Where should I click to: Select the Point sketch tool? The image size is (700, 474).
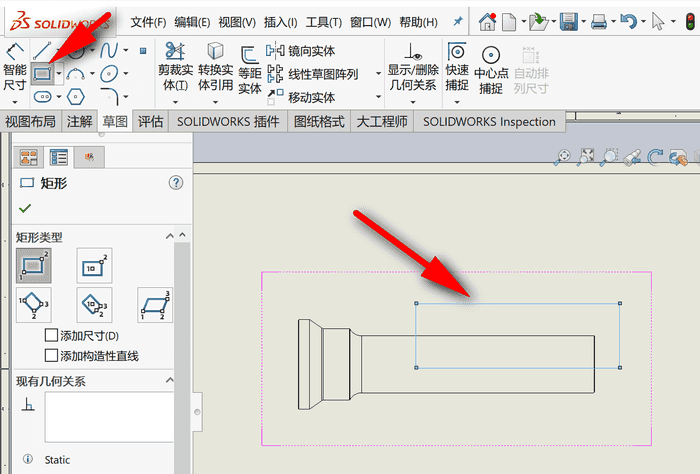pos(143,51)
